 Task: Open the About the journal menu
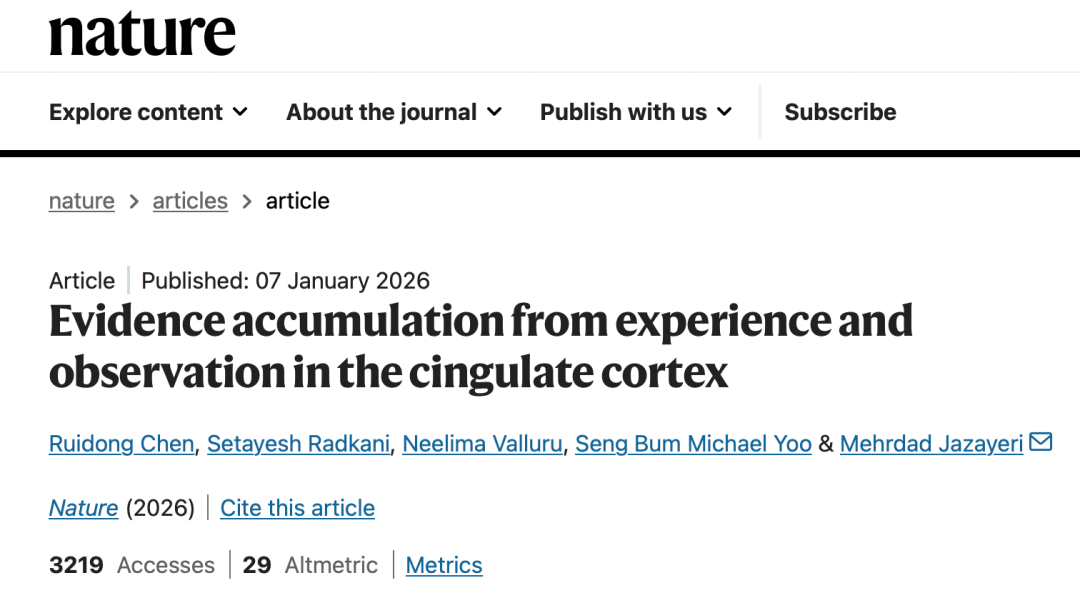point(381,112)
